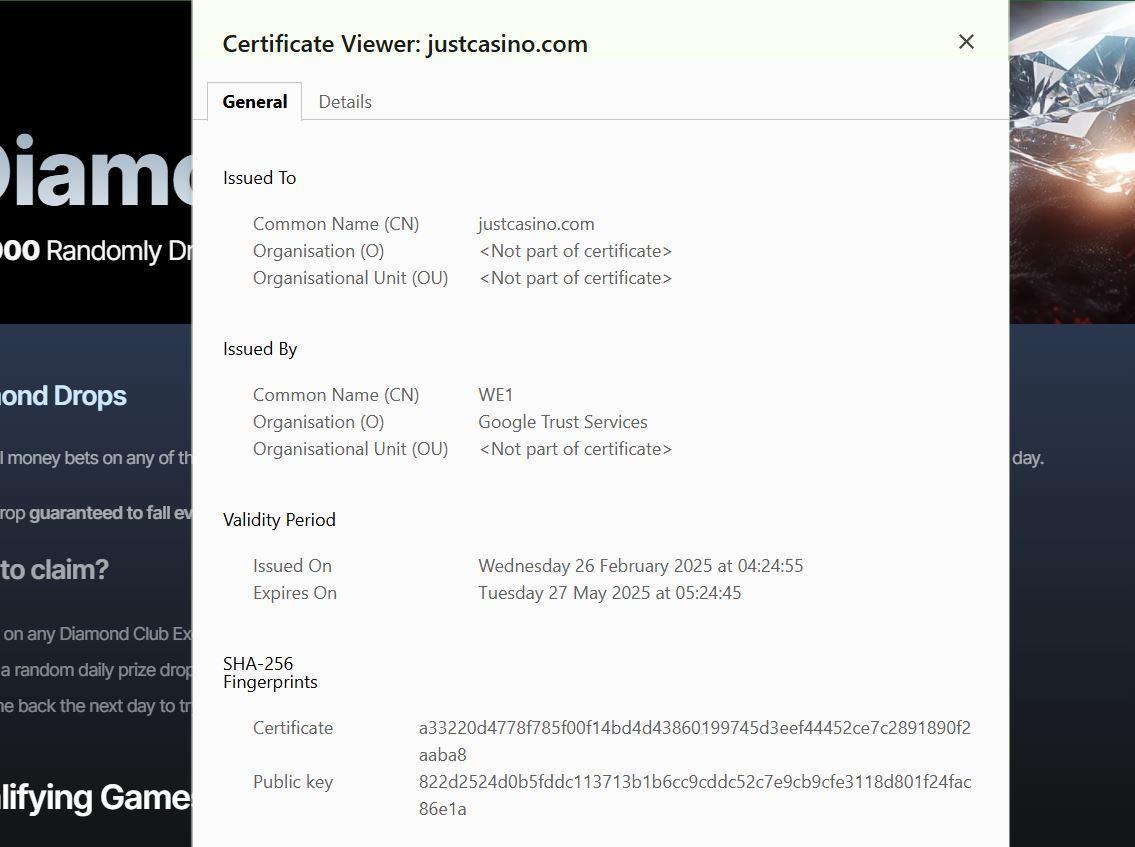Click Issued To Organisational Unit value
Screen dimensions: 1135x847
pos(575,278)
